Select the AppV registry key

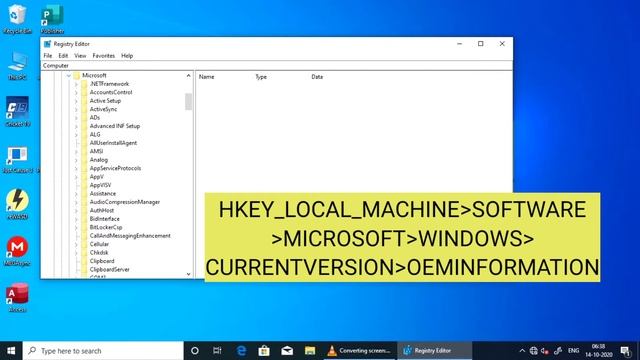96,177
